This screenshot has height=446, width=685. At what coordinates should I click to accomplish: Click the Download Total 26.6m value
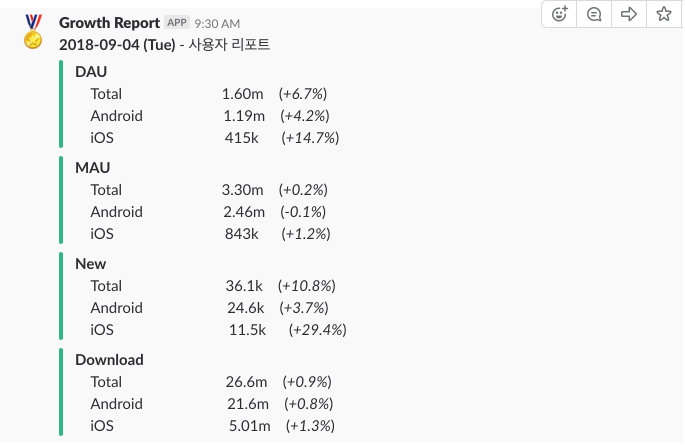click(246, 382)
